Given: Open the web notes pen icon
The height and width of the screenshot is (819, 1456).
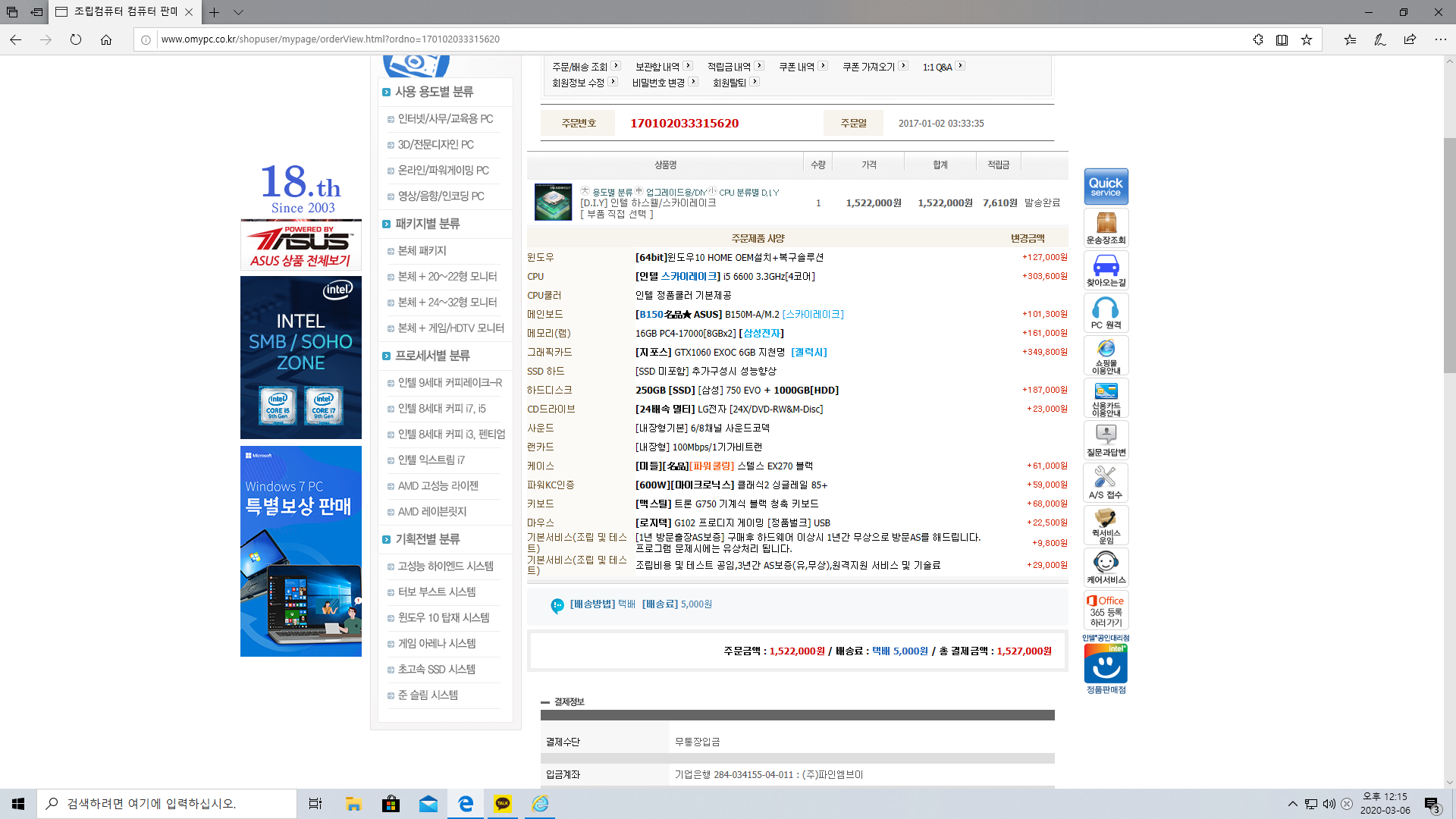Looking at the screenshot, I should click(x=1379, y=39).
